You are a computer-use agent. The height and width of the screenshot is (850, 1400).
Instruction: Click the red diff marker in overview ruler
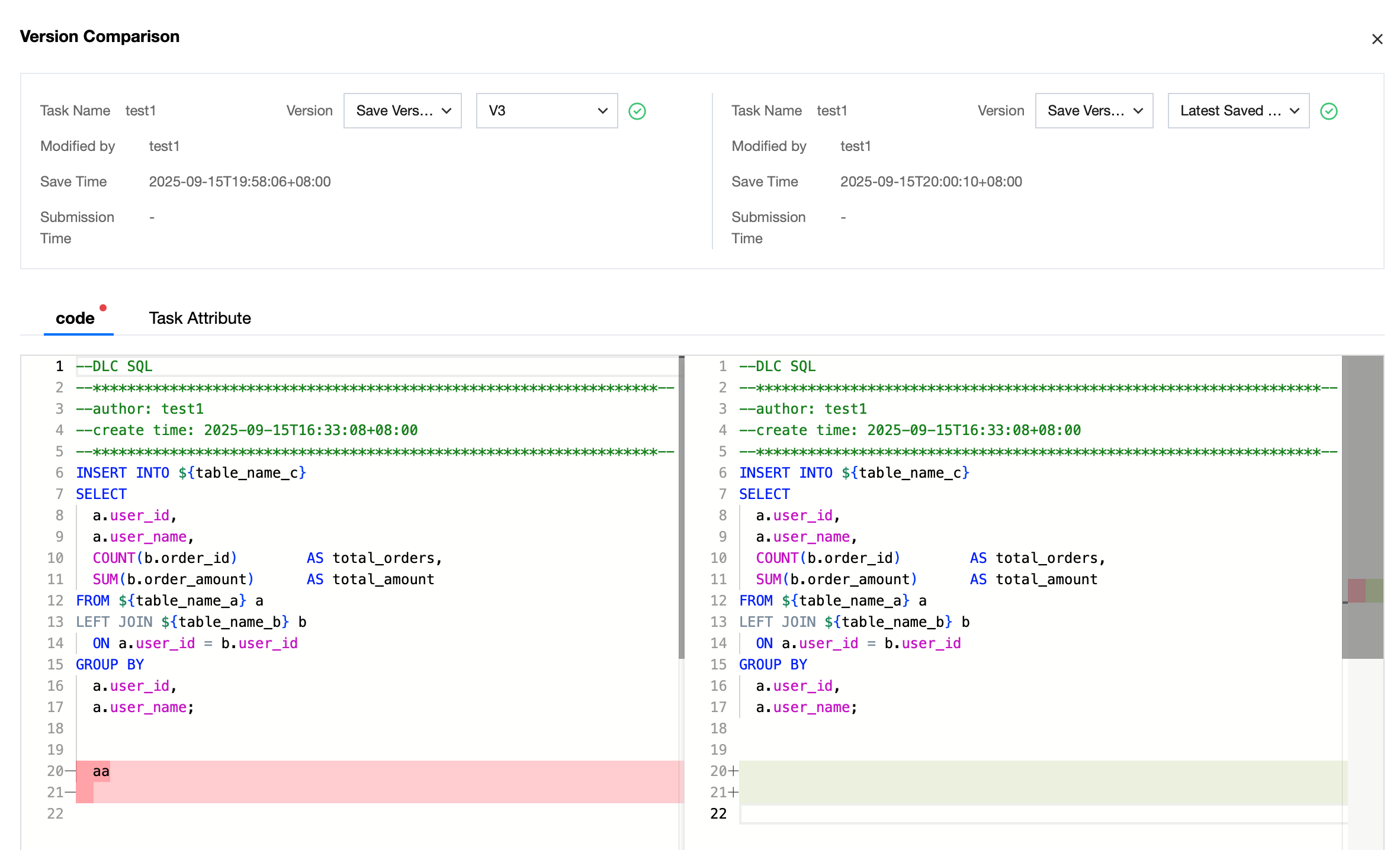[x=1356, y=590]
